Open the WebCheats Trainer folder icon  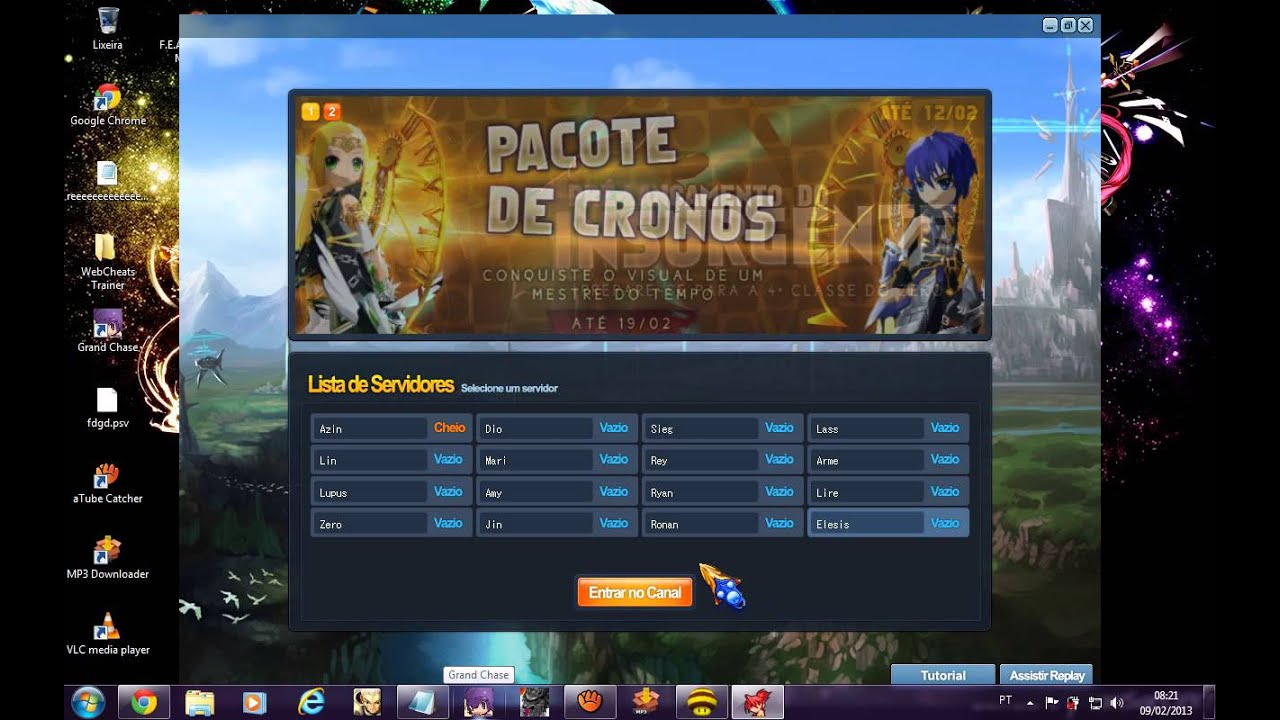tap(107, 262)
